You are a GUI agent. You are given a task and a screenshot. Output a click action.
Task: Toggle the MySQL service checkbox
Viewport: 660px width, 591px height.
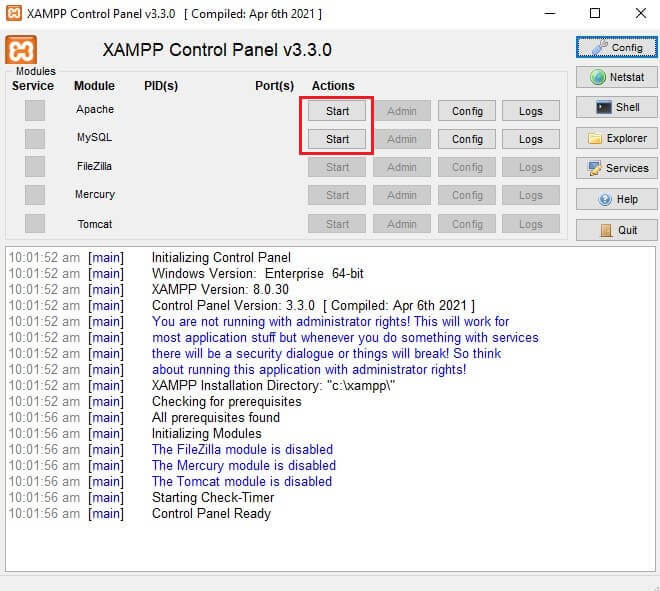coord(35,138)
